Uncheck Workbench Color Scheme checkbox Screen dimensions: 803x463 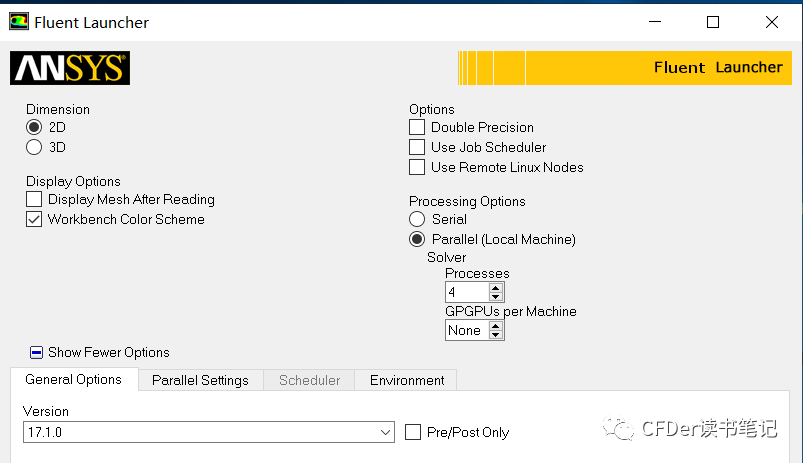(34, 219)
